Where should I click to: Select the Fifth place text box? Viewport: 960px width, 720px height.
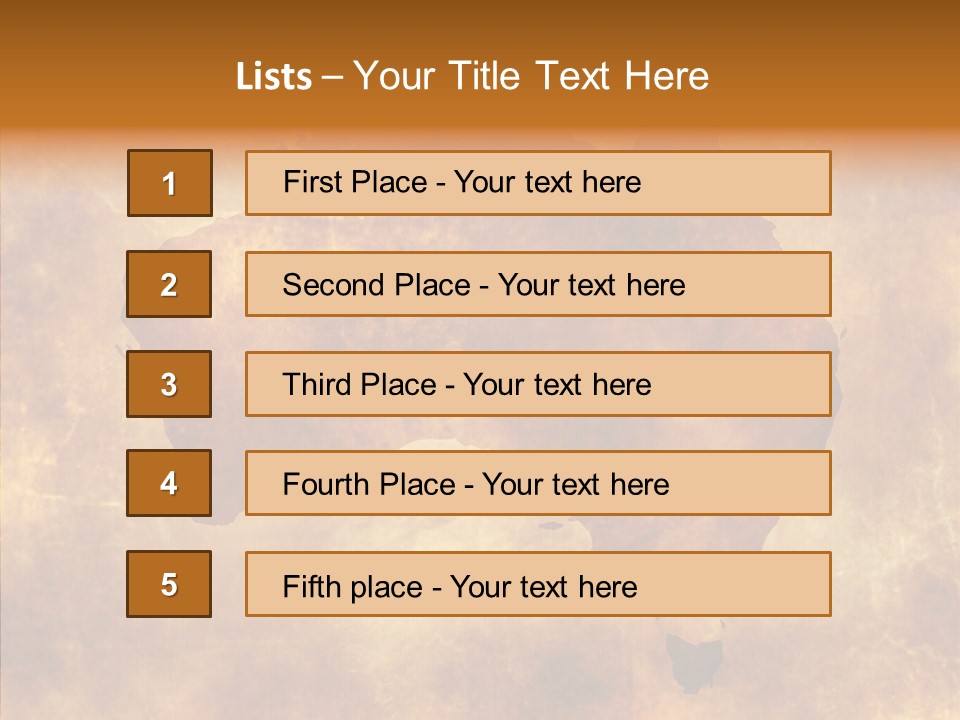(x=538, y=584)
